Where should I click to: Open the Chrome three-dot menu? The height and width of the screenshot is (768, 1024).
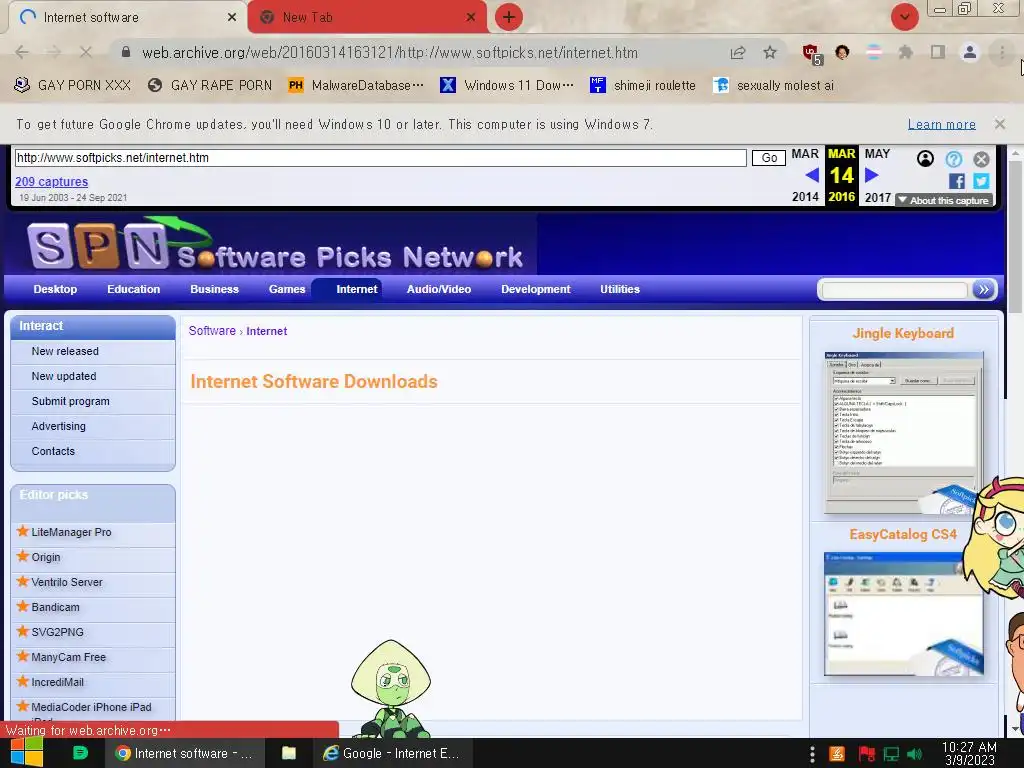1002,52
